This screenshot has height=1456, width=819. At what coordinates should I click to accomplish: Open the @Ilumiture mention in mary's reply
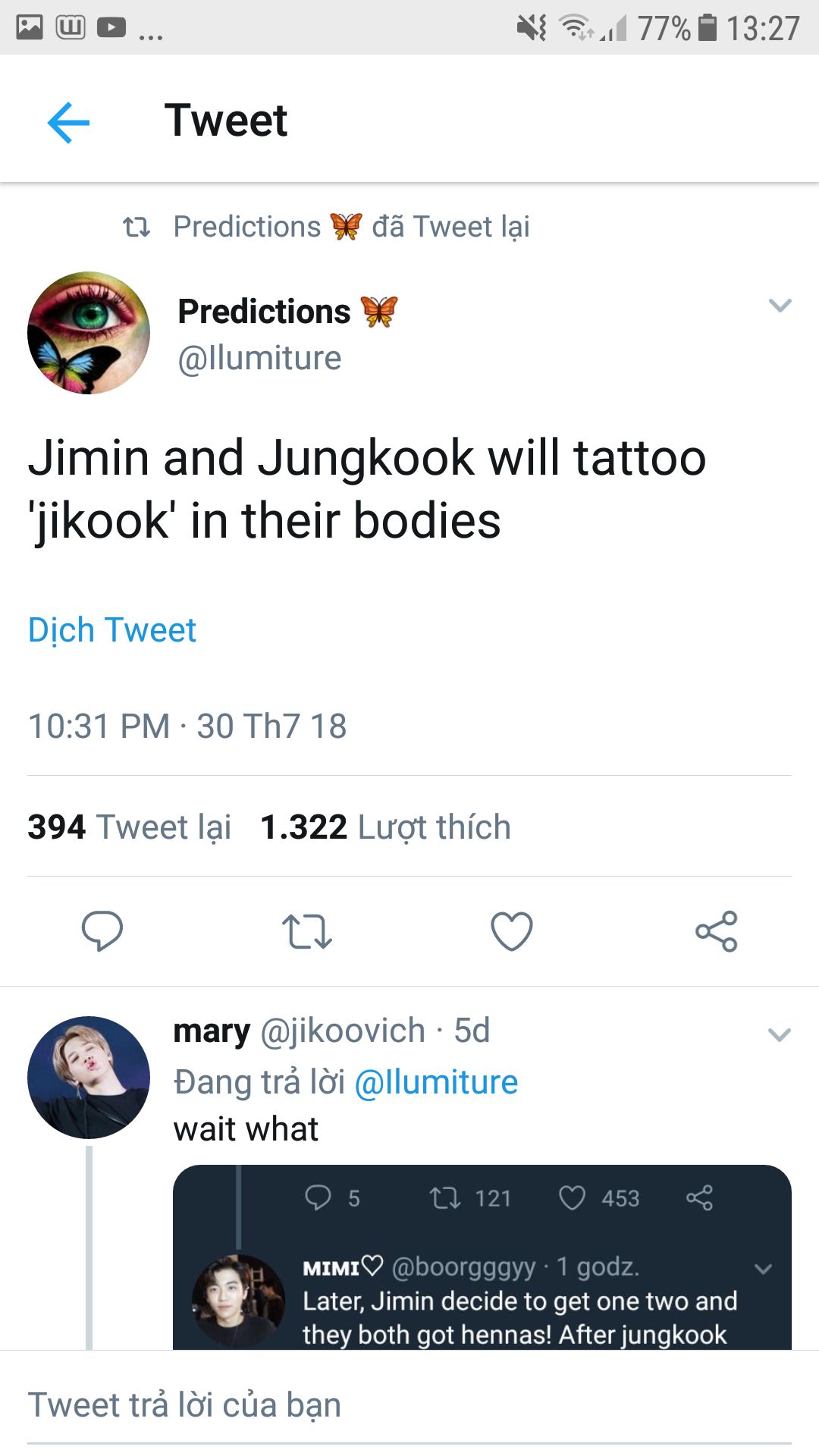coord(436,1082)
